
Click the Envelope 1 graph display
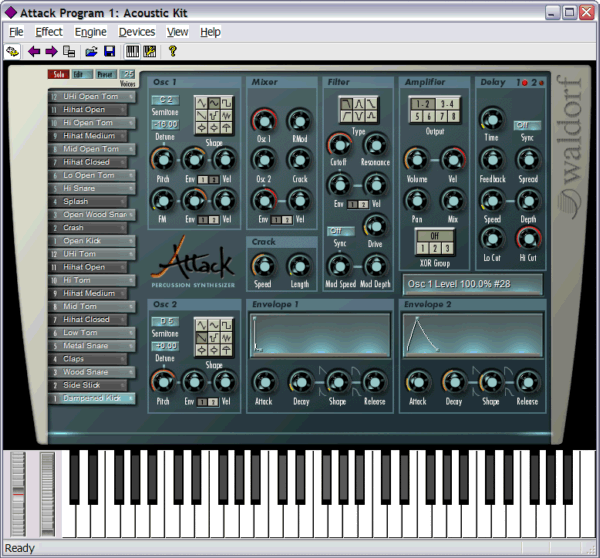pos(320,335)
